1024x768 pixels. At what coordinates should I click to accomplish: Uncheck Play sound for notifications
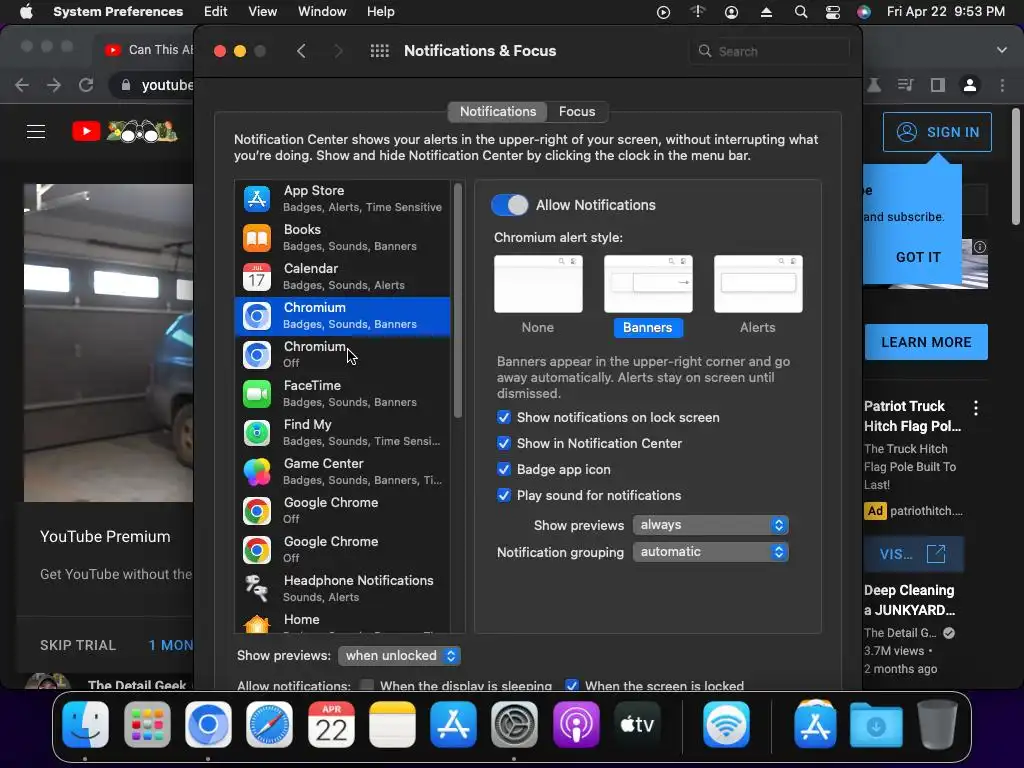coord(504,496)
